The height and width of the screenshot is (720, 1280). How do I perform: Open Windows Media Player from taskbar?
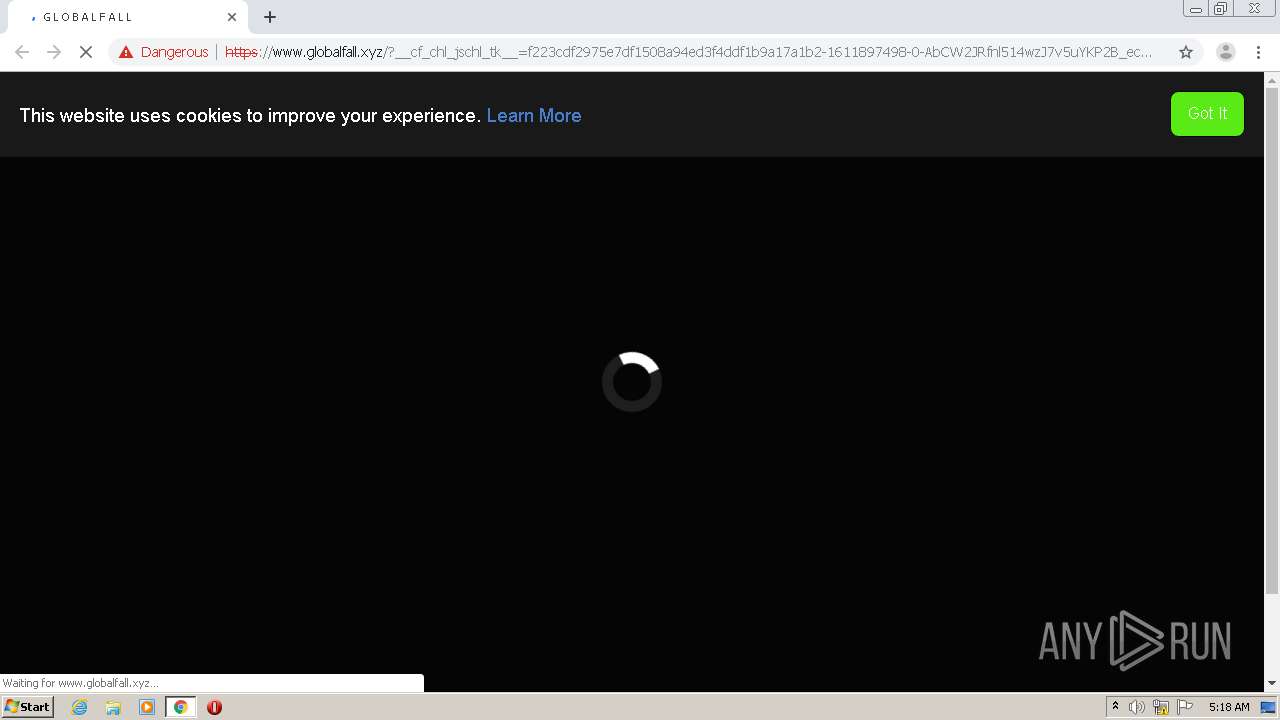147,707
